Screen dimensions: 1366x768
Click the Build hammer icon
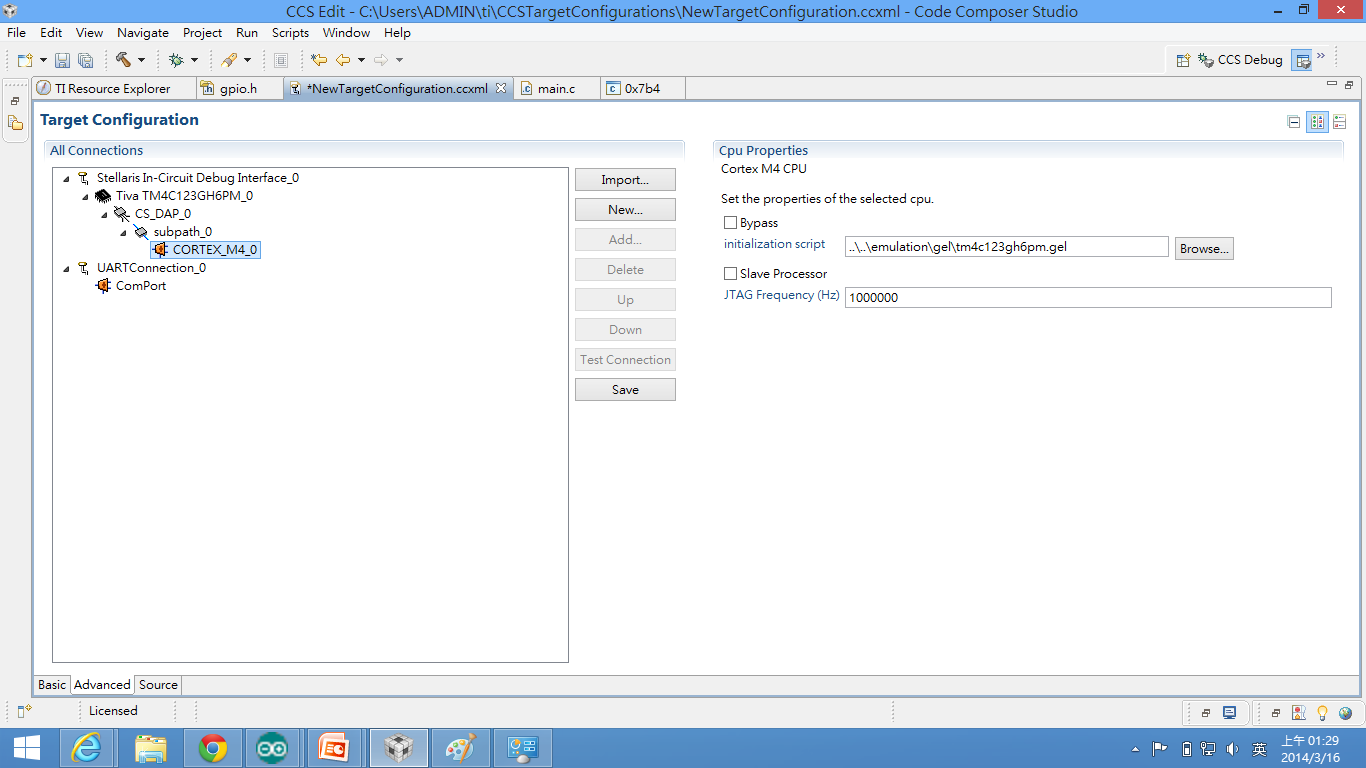point(124,60)
